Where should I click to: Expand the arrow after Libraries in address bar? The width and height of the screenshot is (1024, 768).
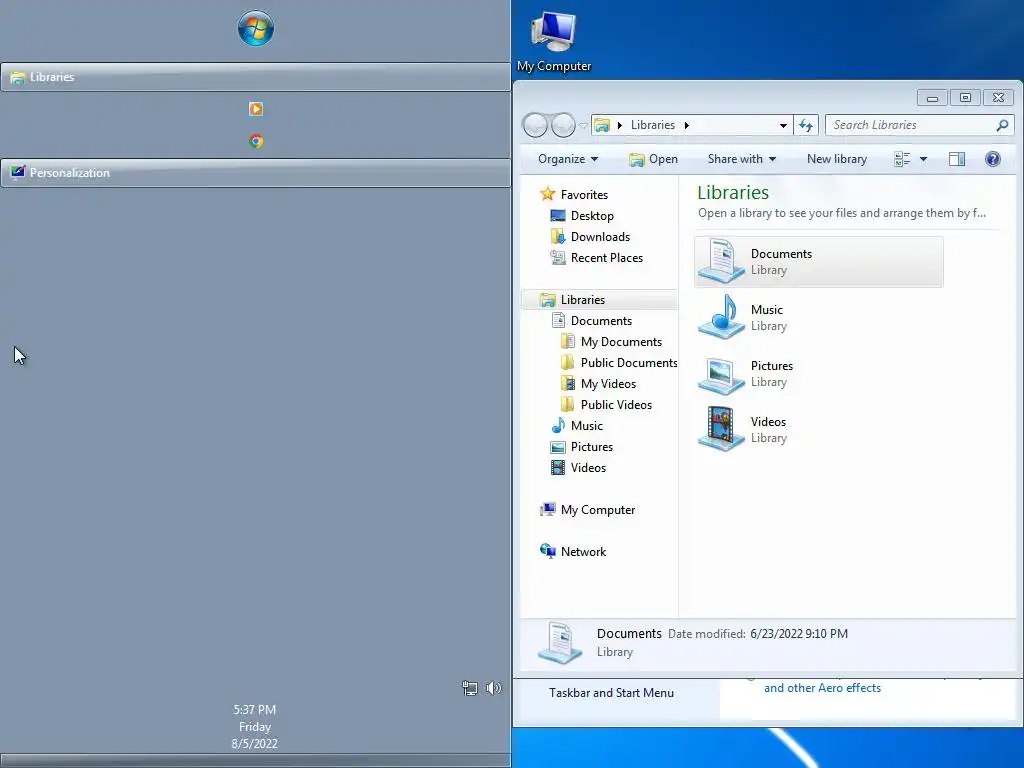686,125
